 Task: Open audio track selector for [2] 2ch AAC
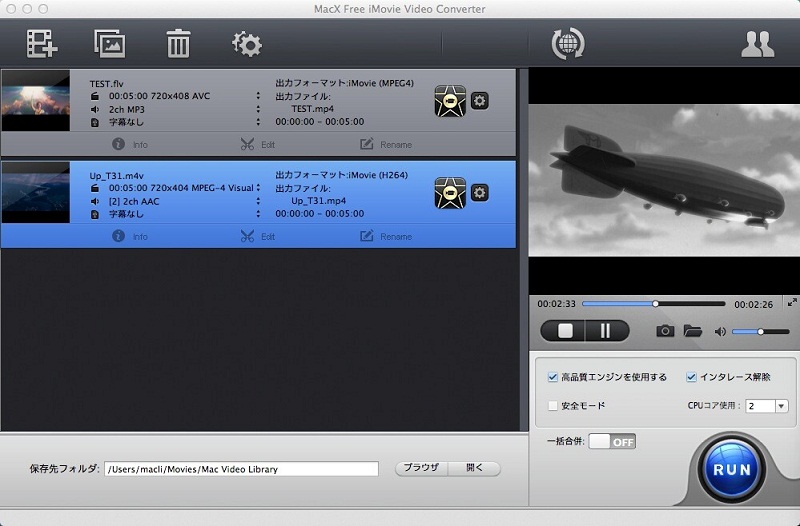[258, 201]
